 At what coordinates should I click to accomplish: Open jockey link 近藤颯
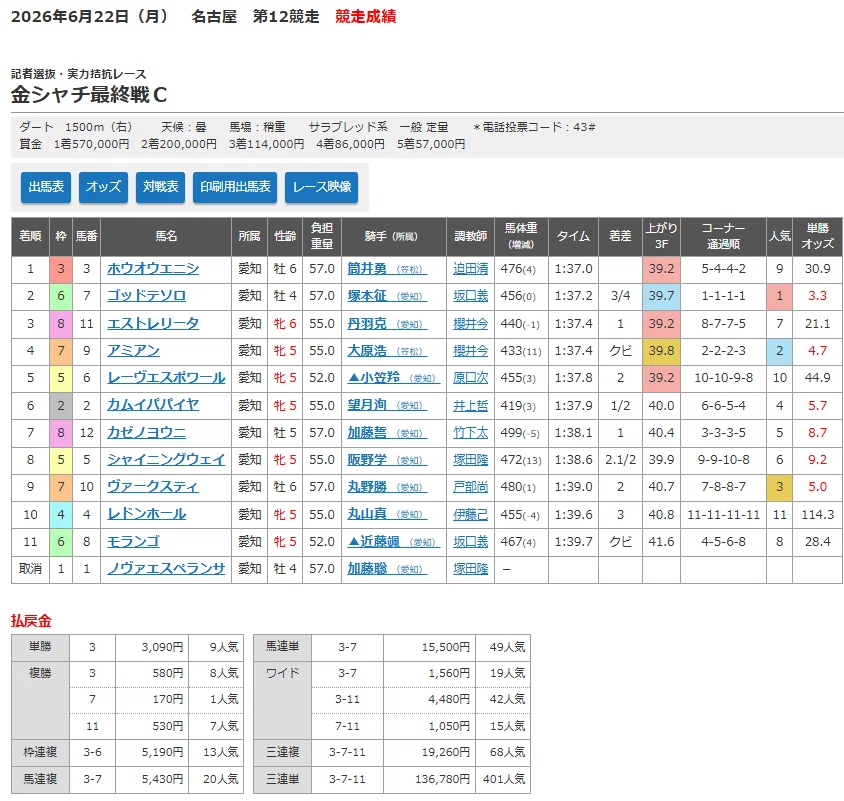tap(393, 541)
